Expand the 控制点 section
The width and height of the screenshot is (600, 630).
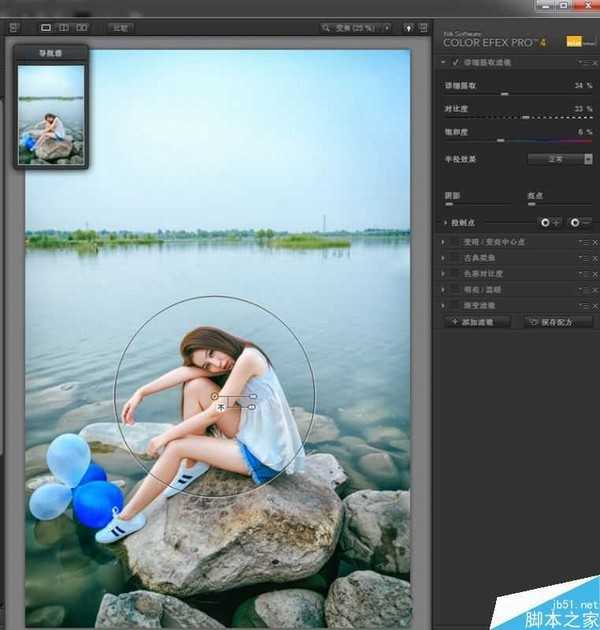click(x=446, y=223)
